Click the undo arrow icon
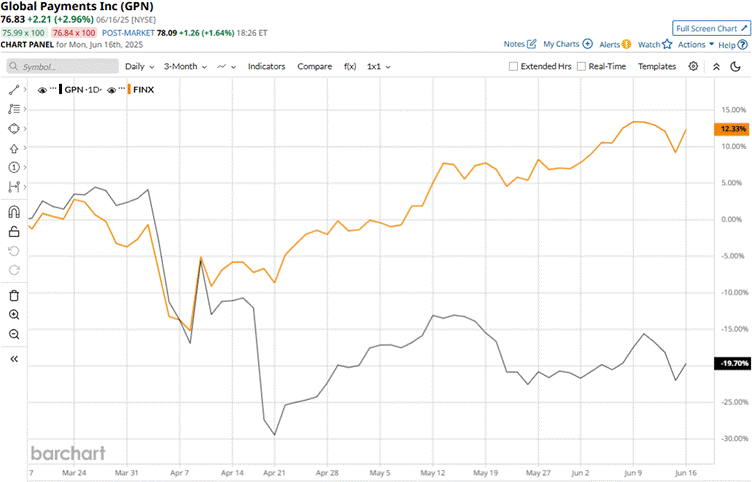 click(x=14, y=251)
